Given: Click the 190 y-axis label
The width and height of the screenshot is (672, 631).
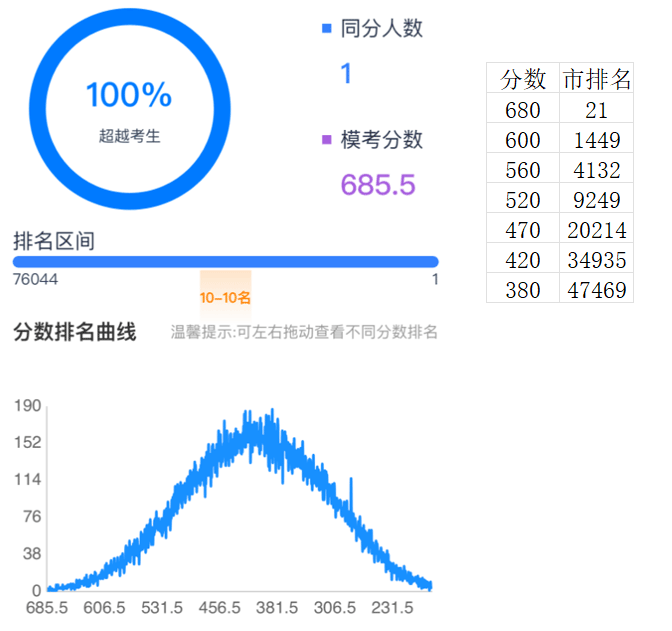Looking at the screenshot, I should (28, 406).
